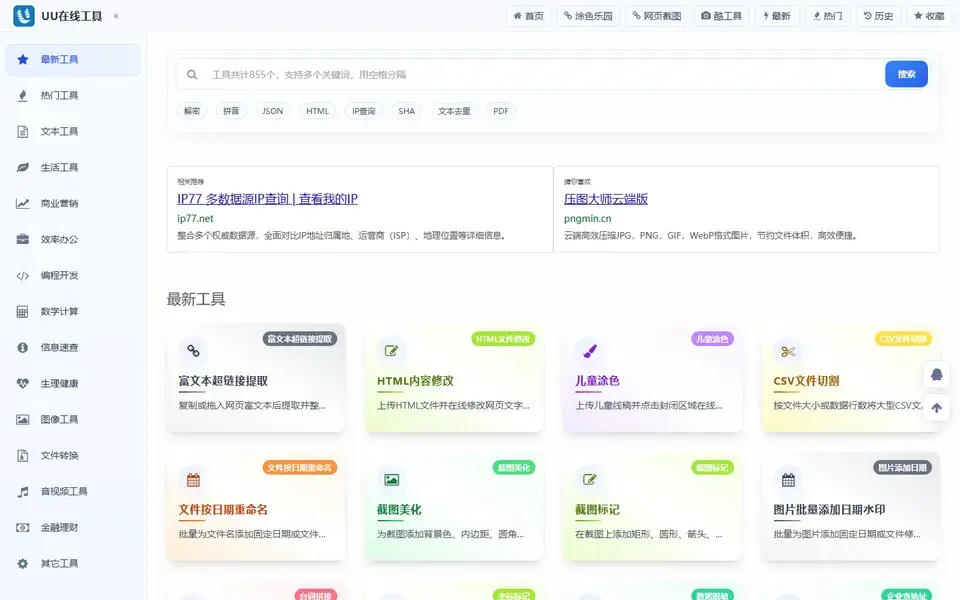The height and width of the screenshot is (600, 960).
Task: Select the 解密 keyword tag
Action: point(192,111)
